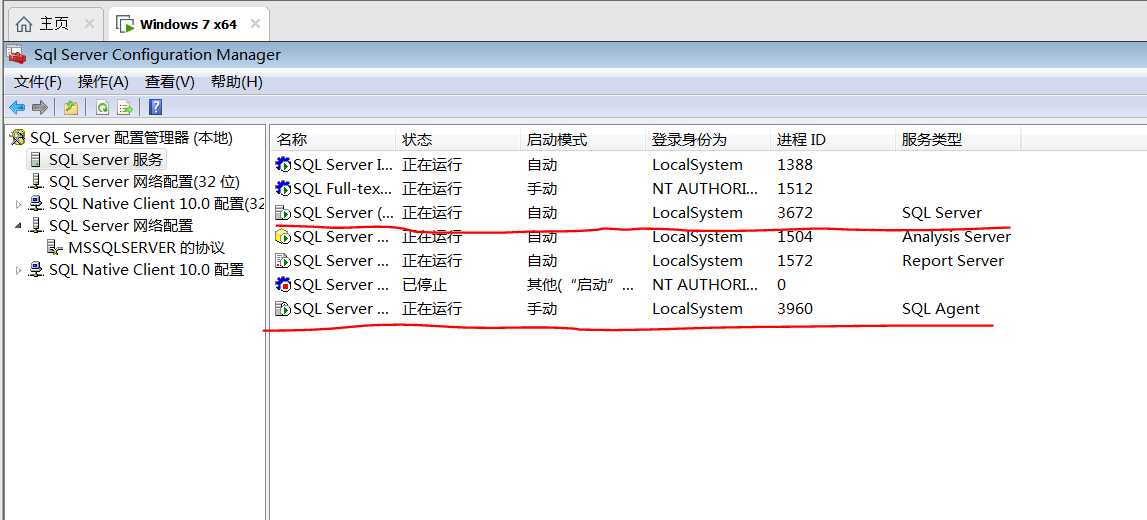Click process ID 1388

(x=794, y=165)
